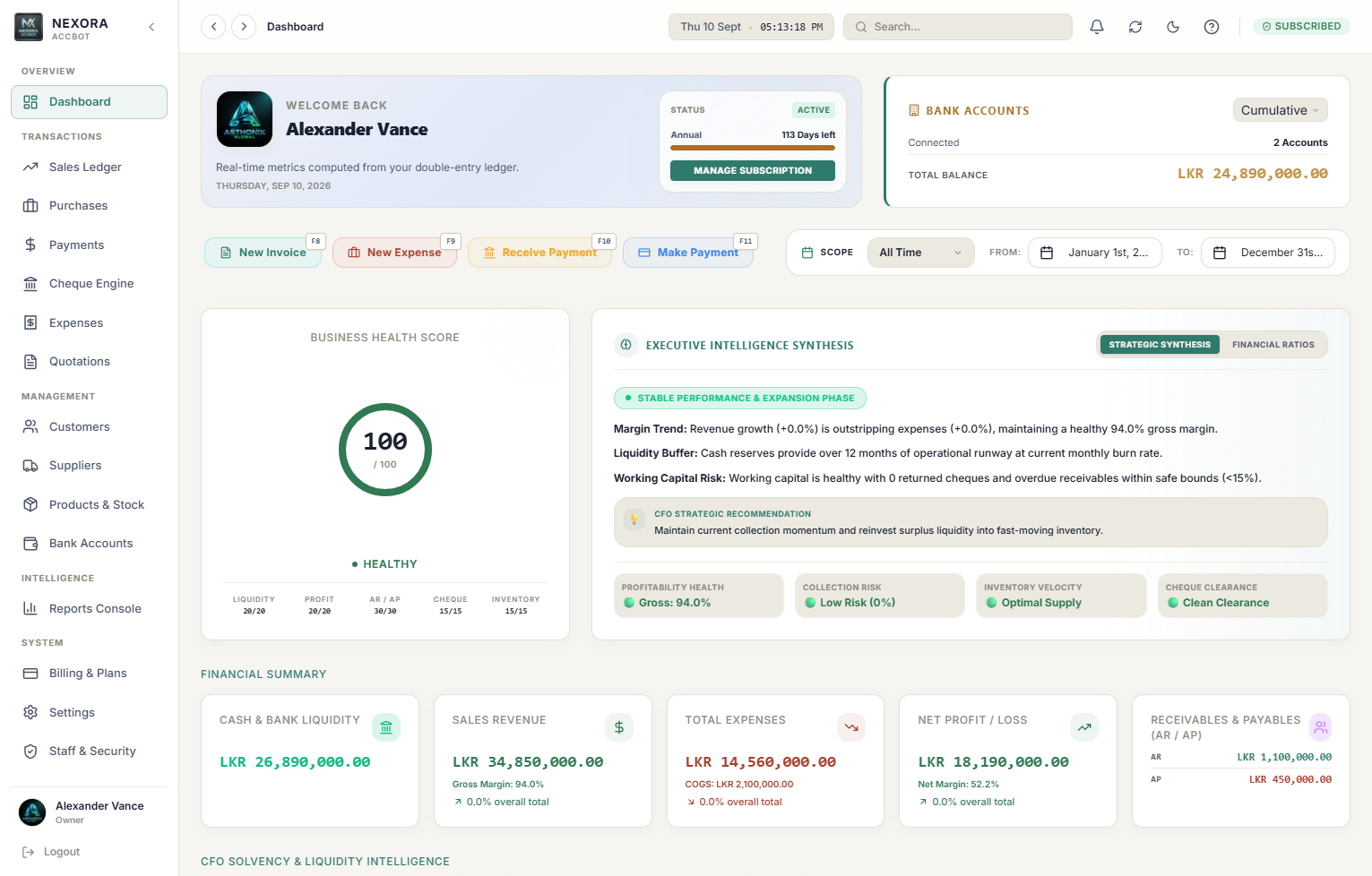Screen dimensions: 1372x876
Task: Open Staff & Security settings
Action: tap(89, 751)
